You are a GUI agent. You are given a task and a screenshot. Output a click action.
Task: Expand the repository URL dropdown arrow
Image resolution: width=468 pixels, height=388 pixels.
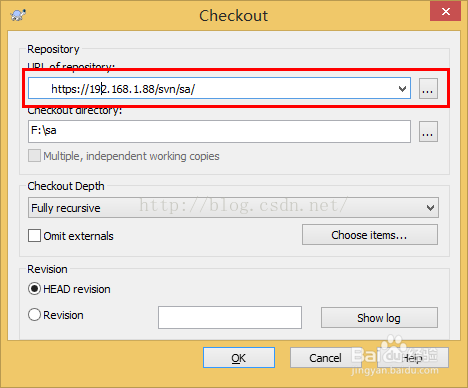402,89
